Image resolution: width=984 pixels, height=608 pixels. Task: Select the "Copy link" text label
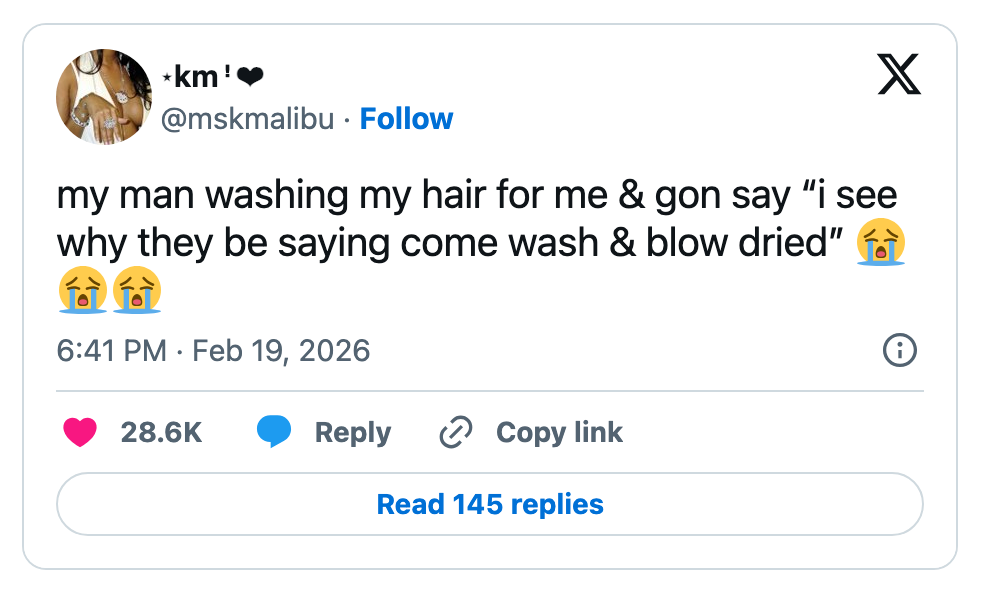559,432
